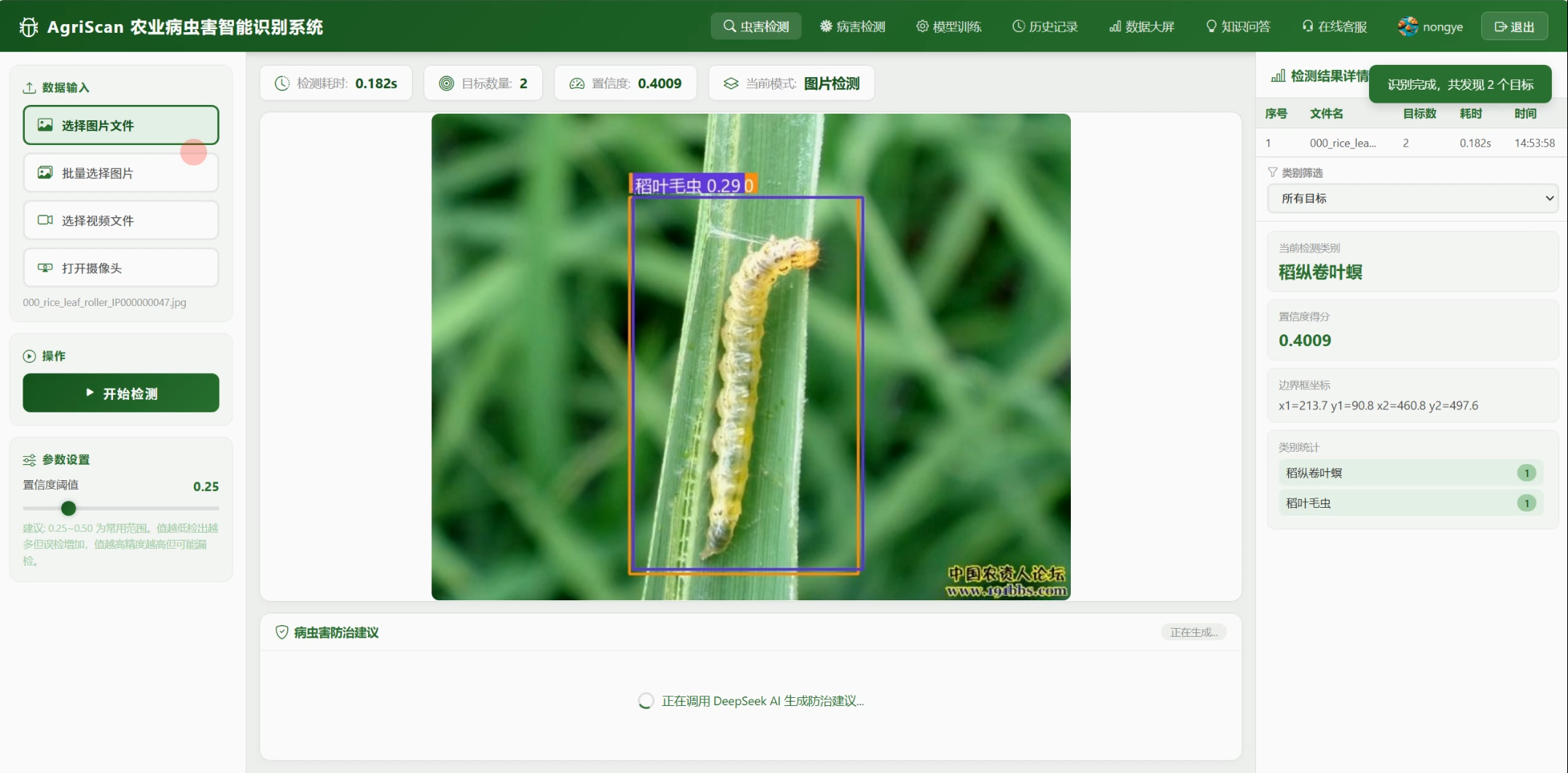Click the play-circle icon beside 操作
Viewport: 1568px width, 773px height.
29,356
